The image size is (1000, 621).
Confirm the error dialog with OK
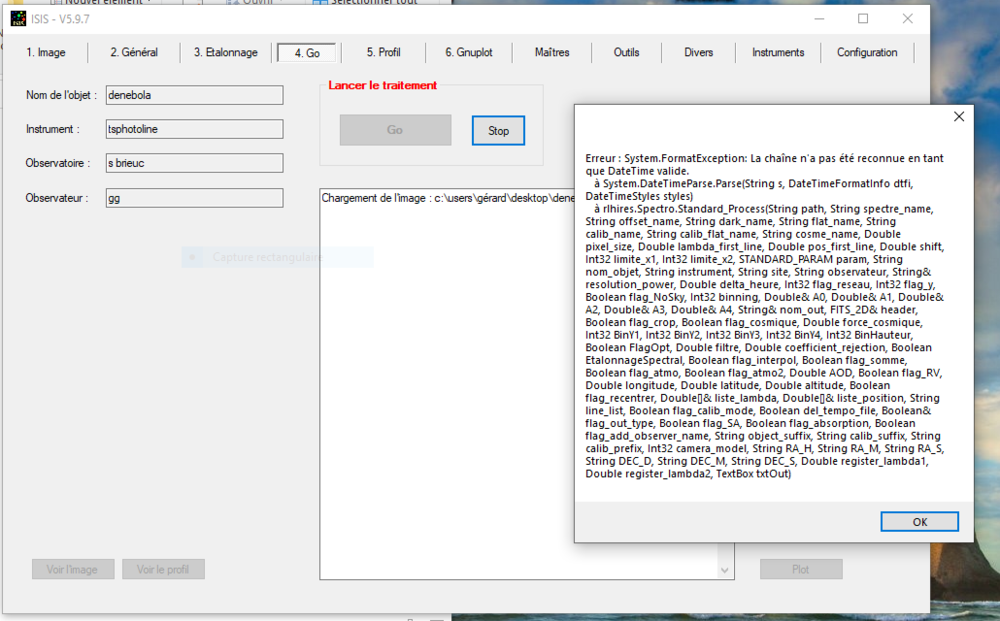coord(919,522)
